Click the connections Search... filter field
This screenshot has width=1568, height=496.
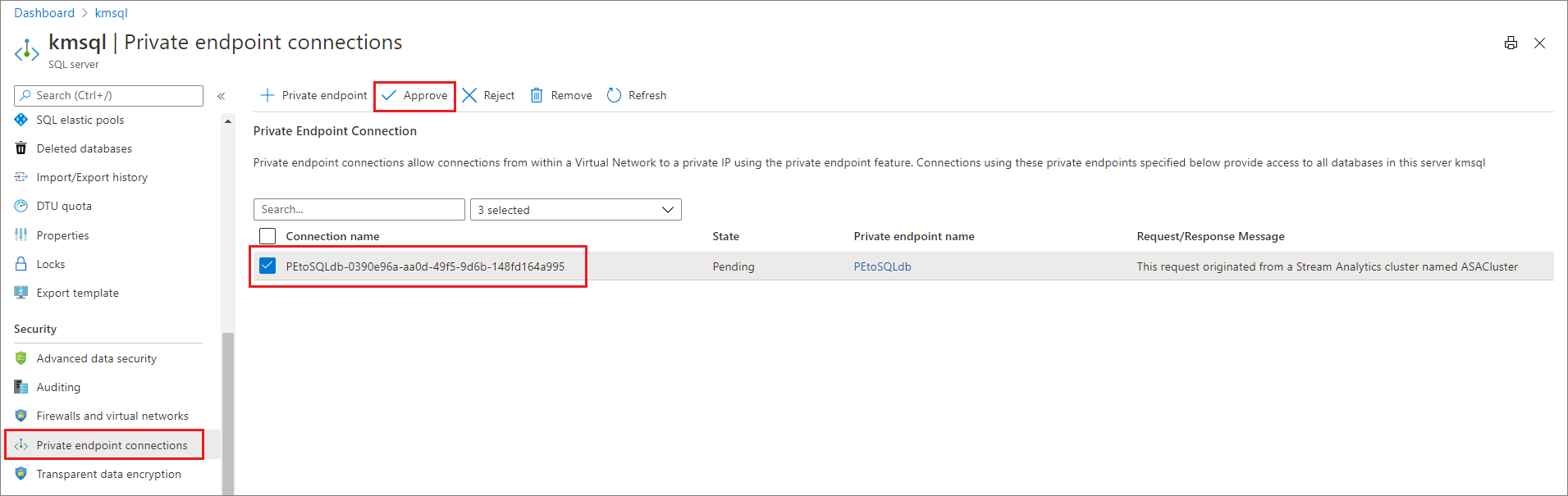coord(359,210)
